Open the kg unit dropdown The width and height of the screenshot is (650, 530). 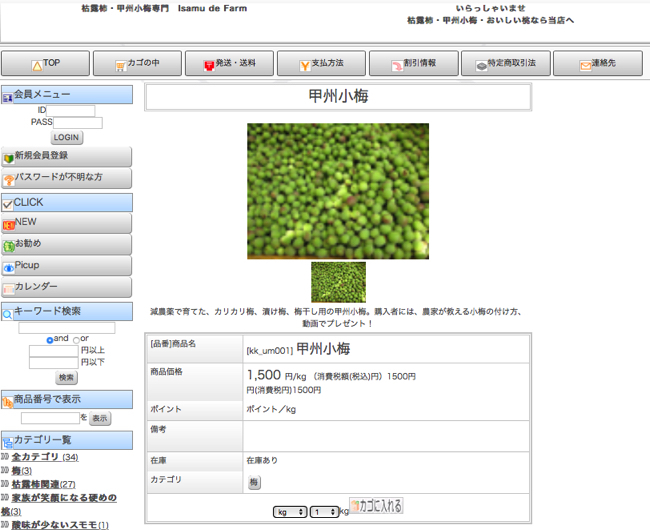pos(291,512)
